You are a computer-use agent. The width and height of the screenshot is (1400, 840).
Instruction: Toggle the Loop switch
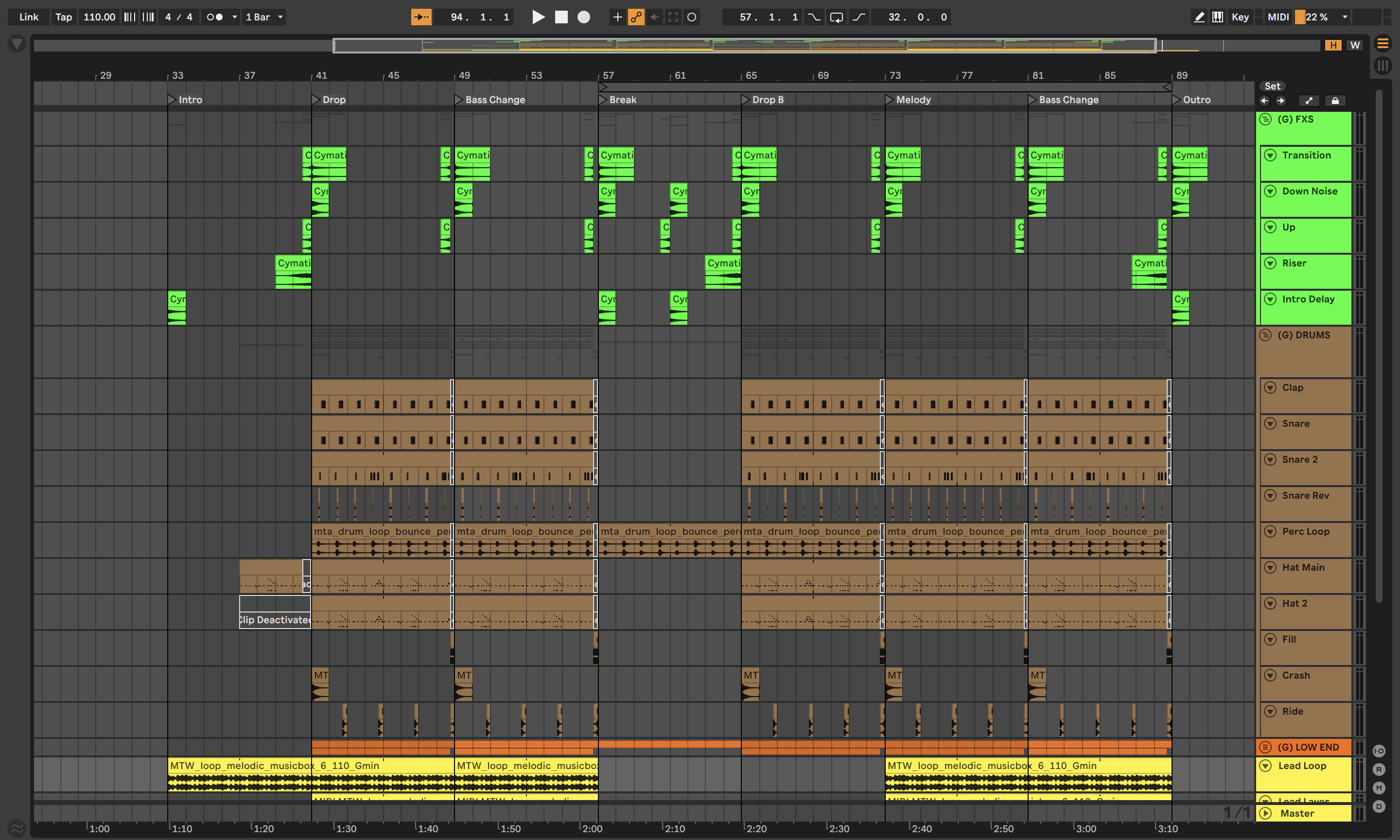point(836,17)
